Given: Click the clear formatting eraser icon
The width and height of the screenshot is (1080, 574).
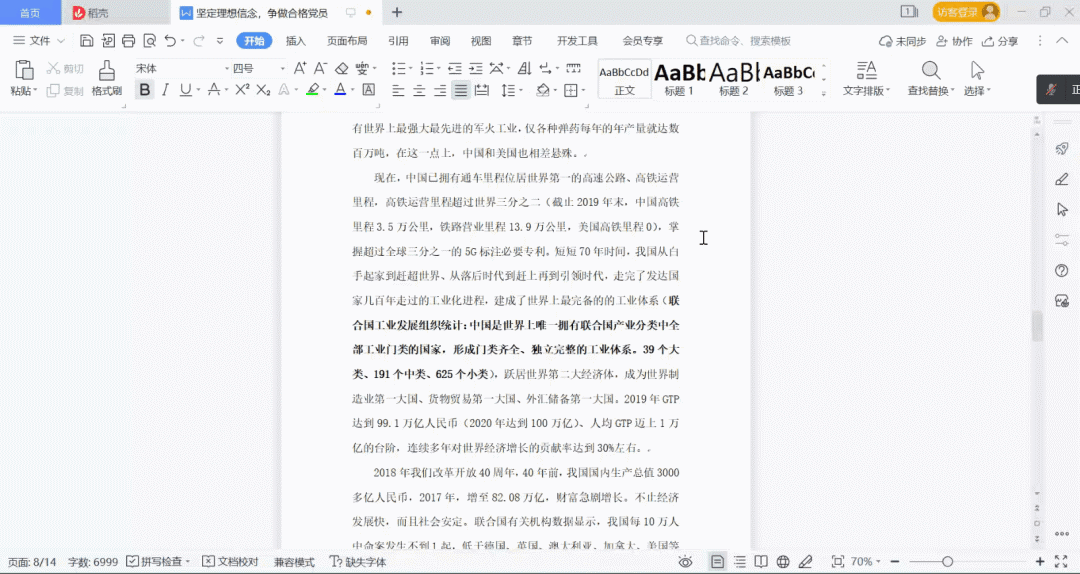Looking at the screenshot, I should point(341,68).
